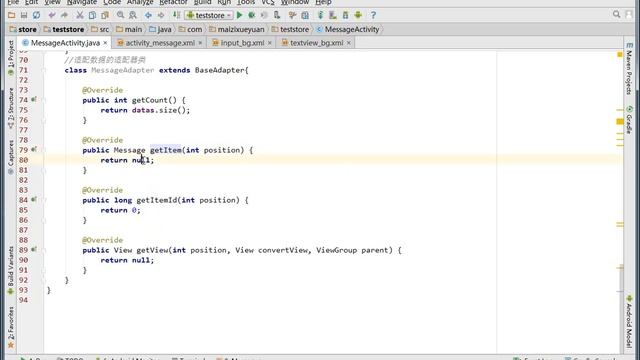Click the yellow inspection status square
The image size is (640, 360).
tap(620, 54)
